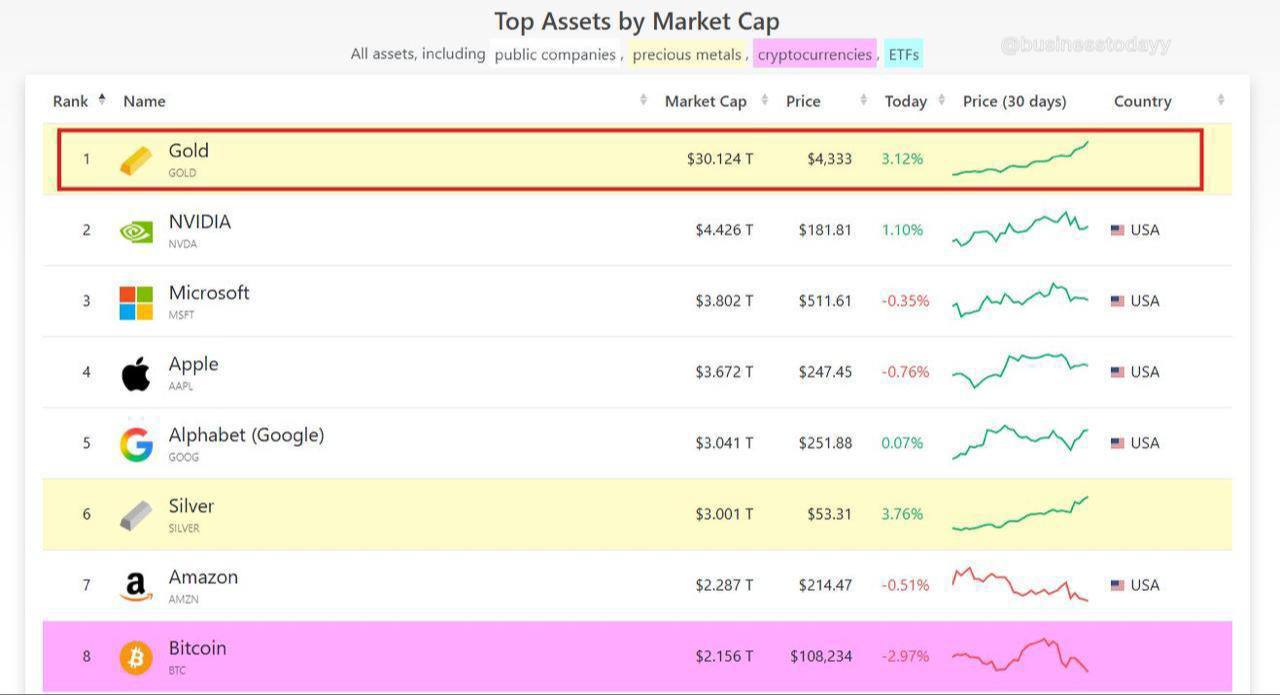
Task: Filter by cryptocurrencies category
Action: (x=814, y=54)
